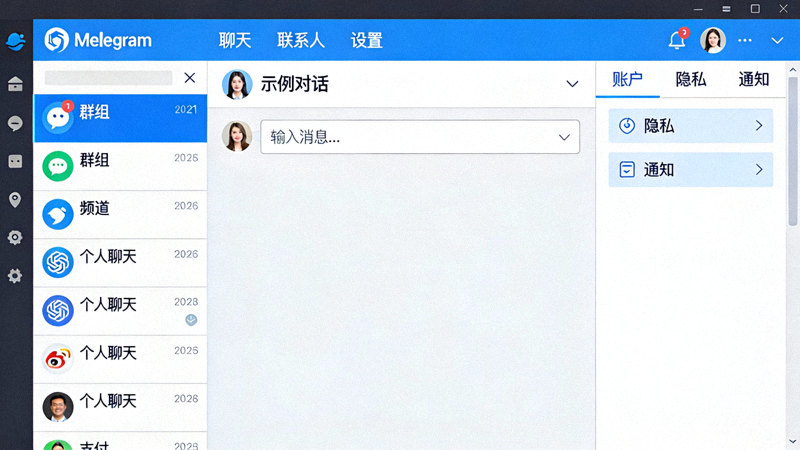
Task: Click the Weibo eye avatar icon
Action: point(58,359)
